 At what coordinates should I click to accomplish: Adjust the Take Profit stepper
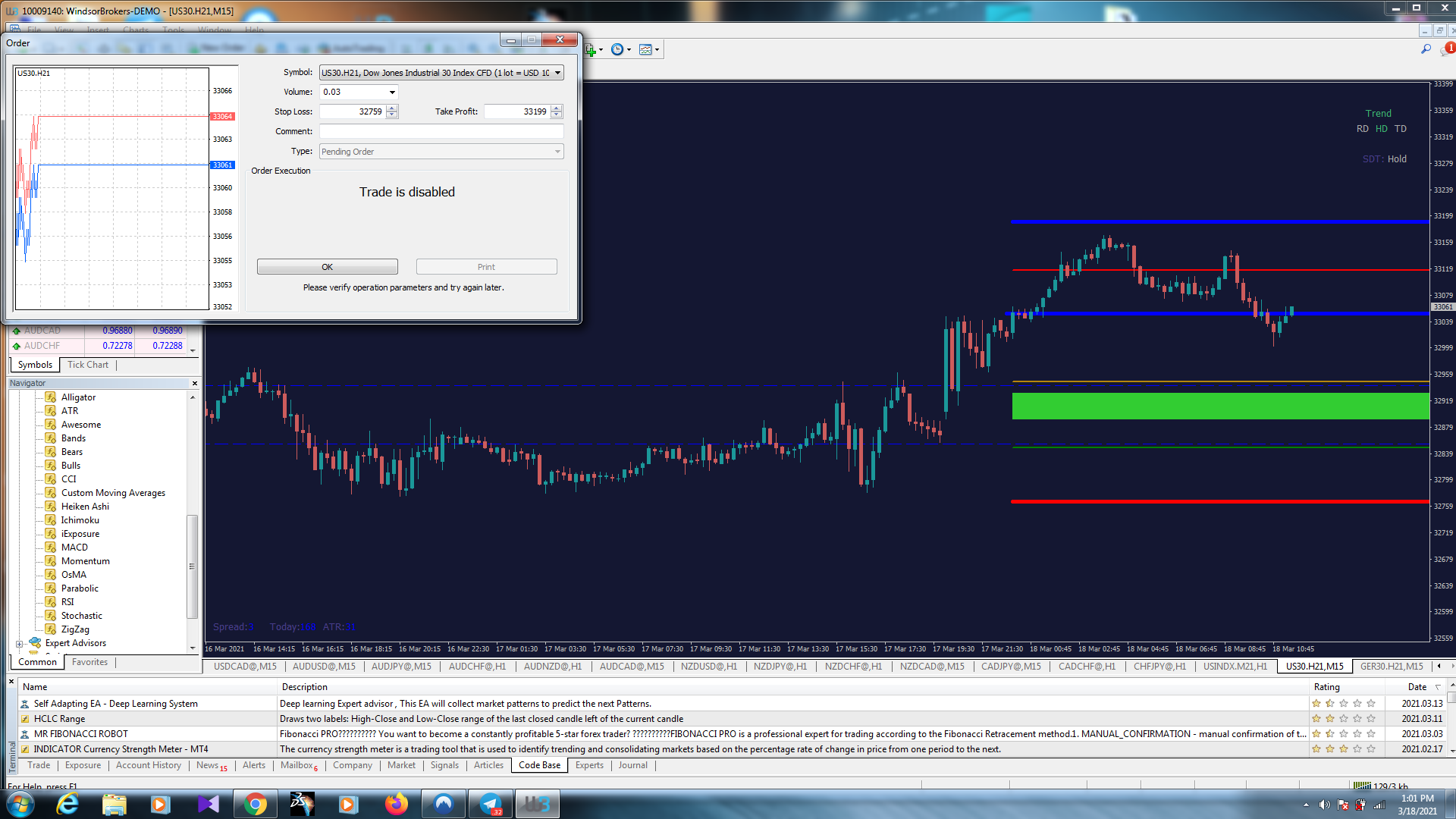tap(557, 111)
